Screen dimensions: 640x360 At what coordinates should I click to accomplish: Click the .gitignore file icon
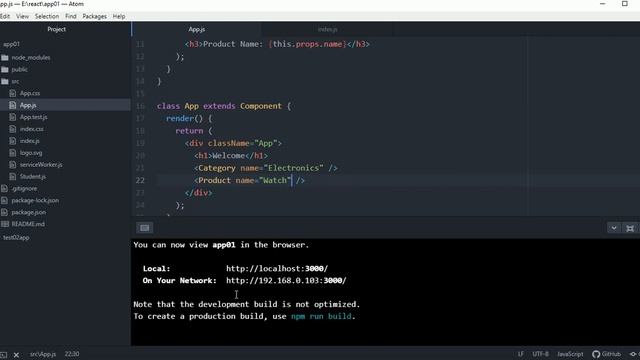[x=4, y=189]
